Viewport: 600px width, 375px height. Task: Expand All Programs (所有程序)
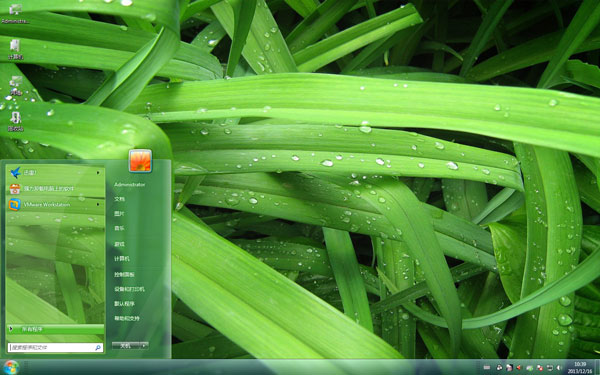(x=55, y=329)
